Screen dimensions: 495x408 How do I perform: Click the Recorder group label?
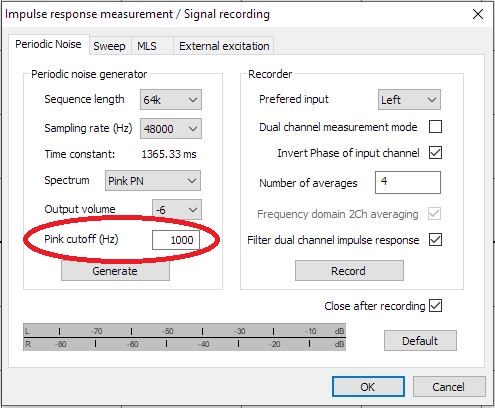[x=270, y=74]
